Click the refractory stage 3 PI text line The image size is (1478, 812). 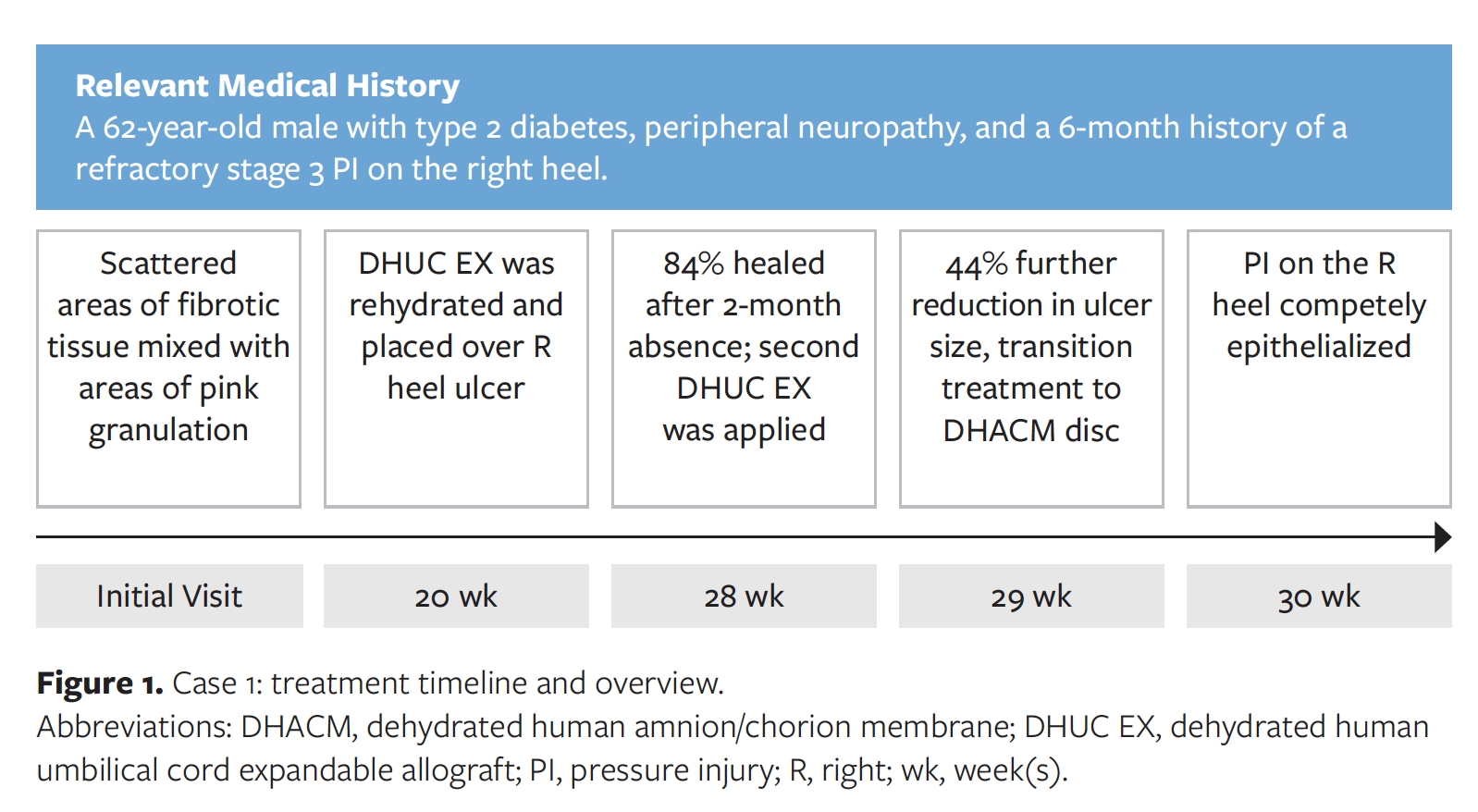341,169
